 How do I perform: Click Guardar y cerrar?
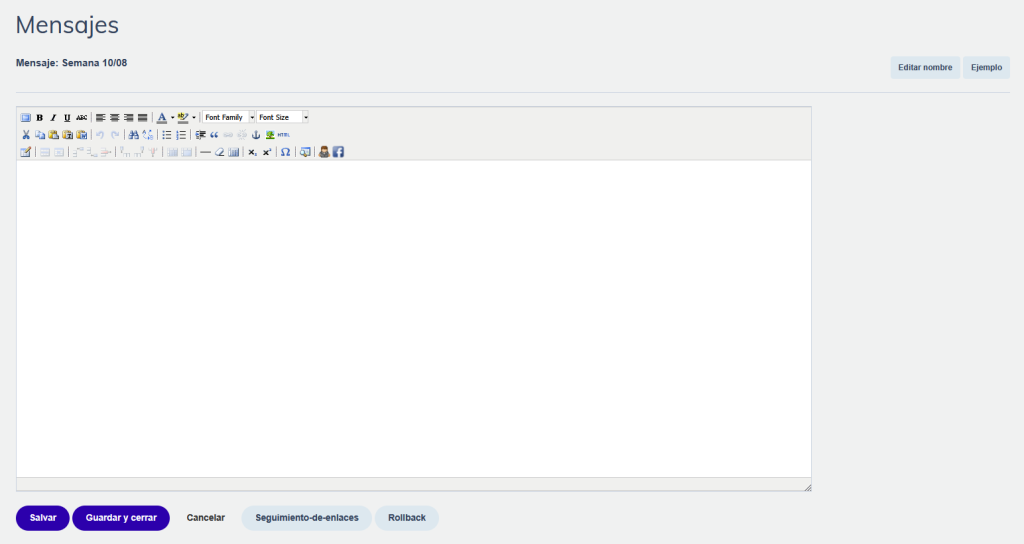(121, 518)
